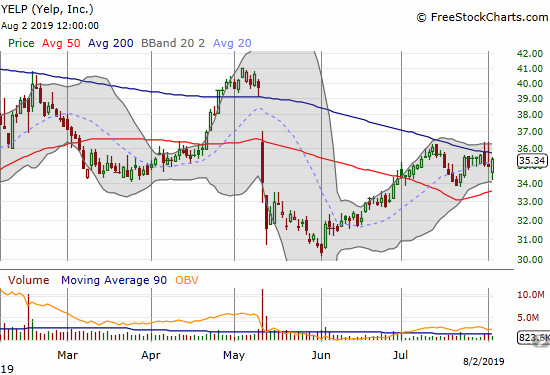550x375 pixels.
Task: Click the 42.00 price axis label
Action: (530, 53)
